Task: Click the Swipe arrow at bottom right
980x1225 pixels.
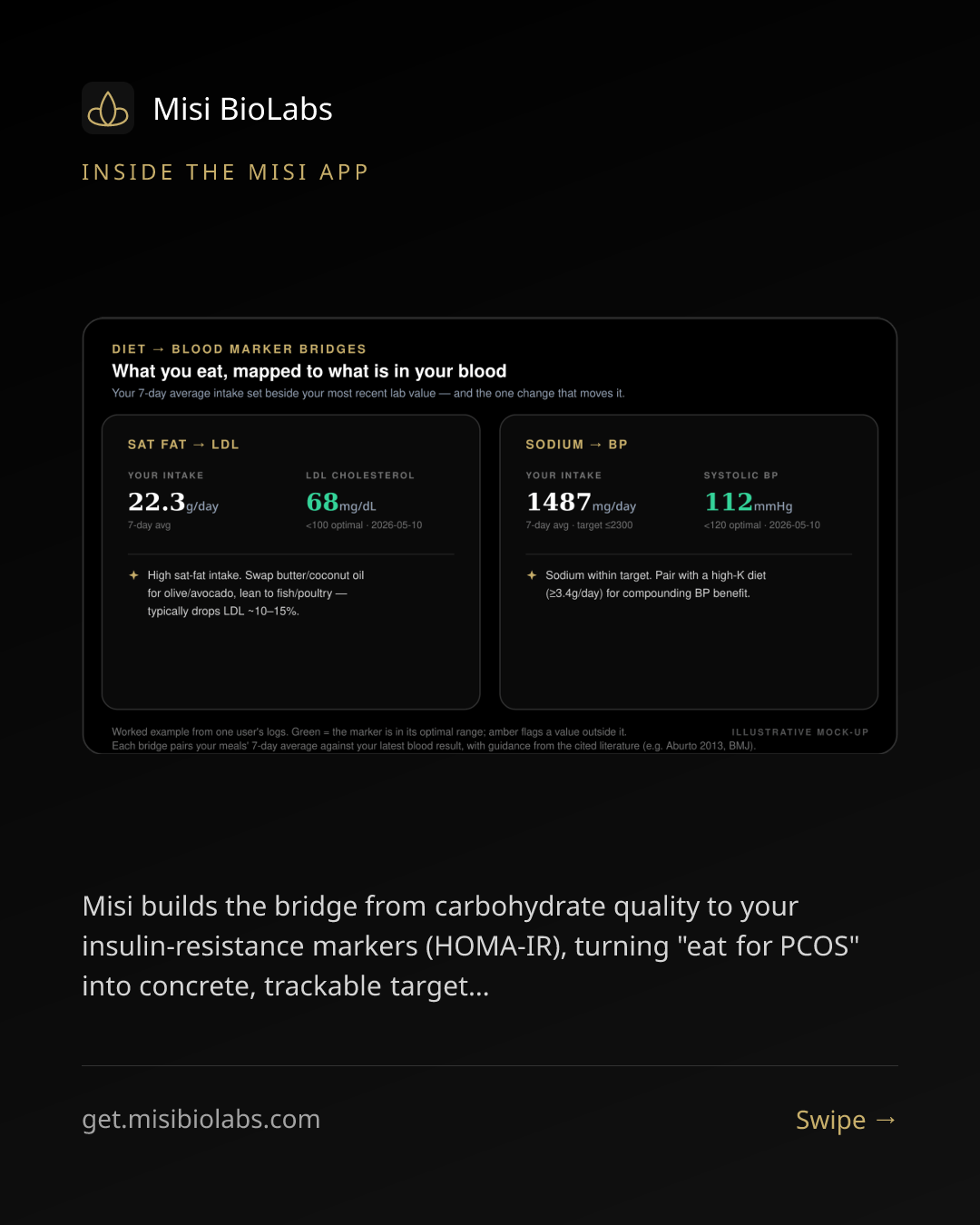Action: tap(886, 1121)
